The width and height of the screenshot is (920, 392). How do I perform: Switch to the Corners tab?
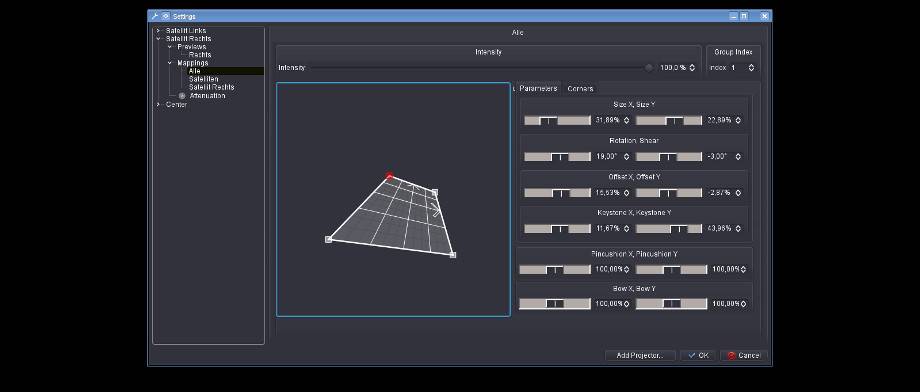pyautogui.click(x=580, y=89)
